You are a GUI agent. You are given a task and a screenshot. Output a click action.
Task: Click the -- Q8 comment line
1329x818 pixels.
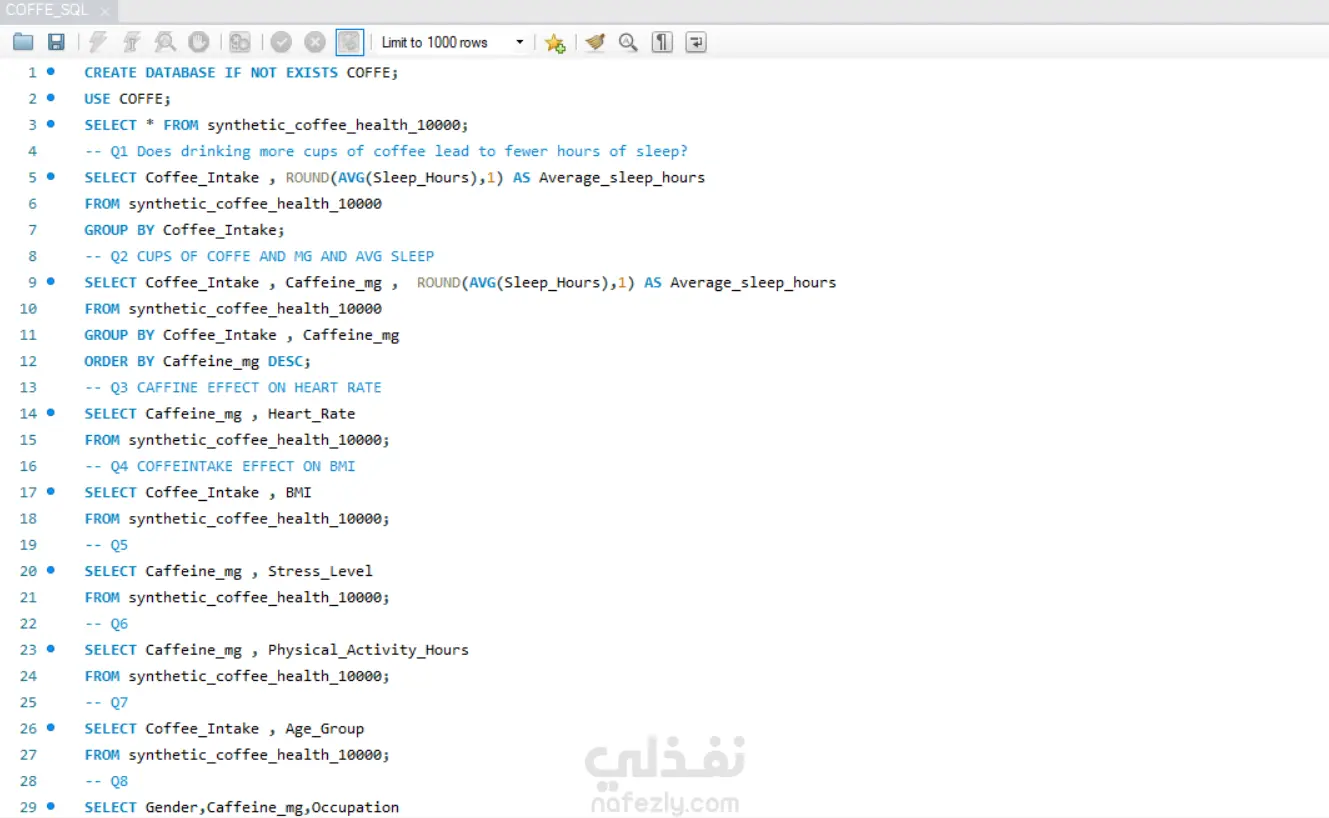(106, 781)
